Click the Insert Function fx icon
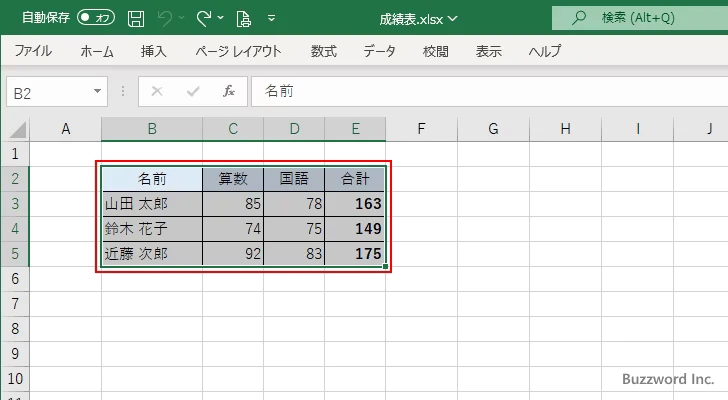This screenshot has width=728, height=400. (x=229, y=91)
